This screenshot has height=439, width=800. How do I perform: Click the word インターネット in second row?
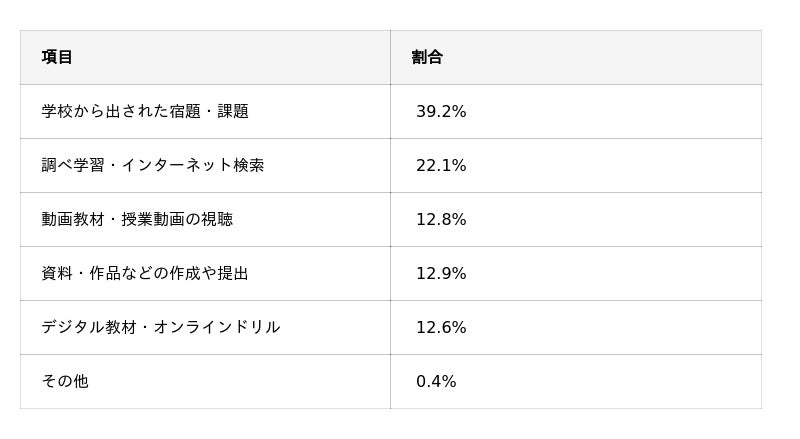(x=177, y=165)
